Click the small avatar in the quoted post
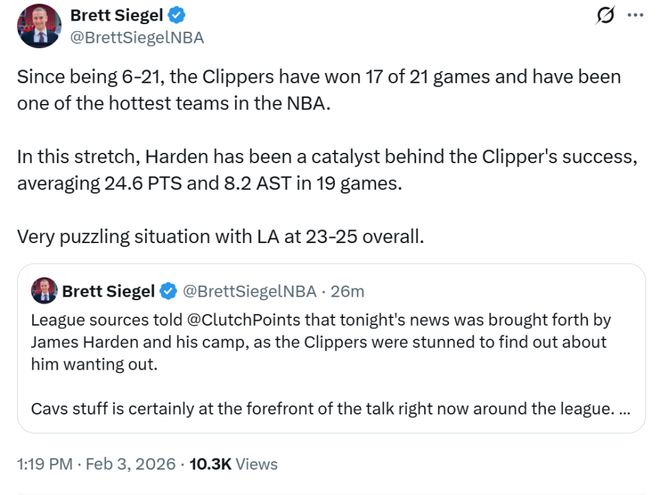Screen dimensions: 660x495 point(44,291)
